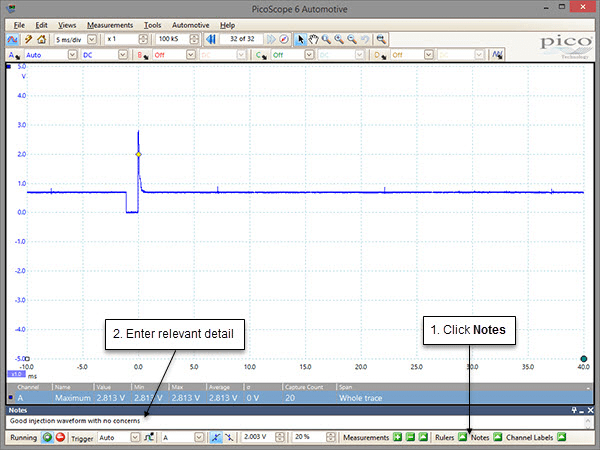This screenshot has width=600, height=450.
Task: Open the Edit menu
Action: [41, 25]
